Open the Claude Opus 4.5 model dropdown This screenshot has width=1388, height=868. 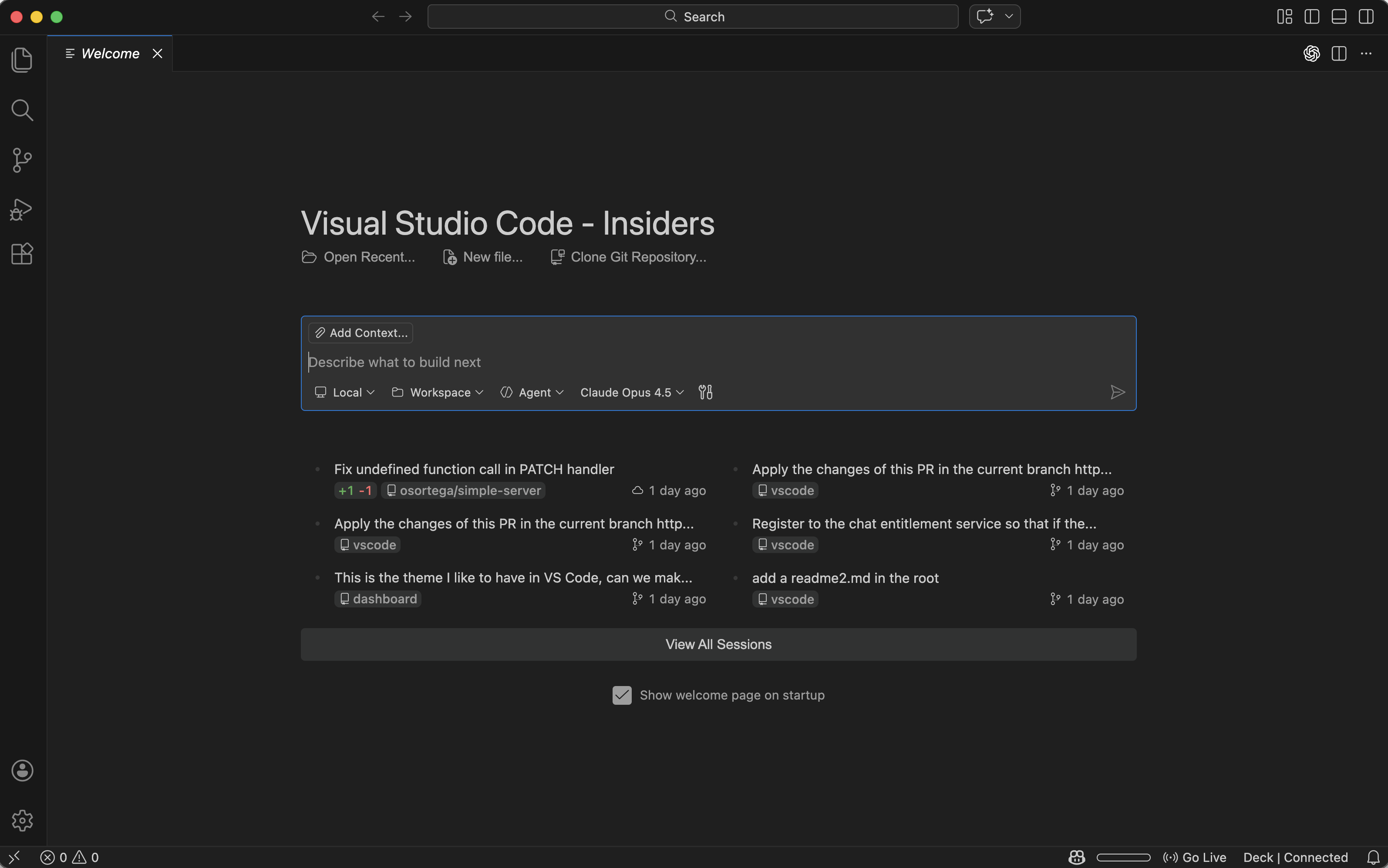(x=630, y=392)
